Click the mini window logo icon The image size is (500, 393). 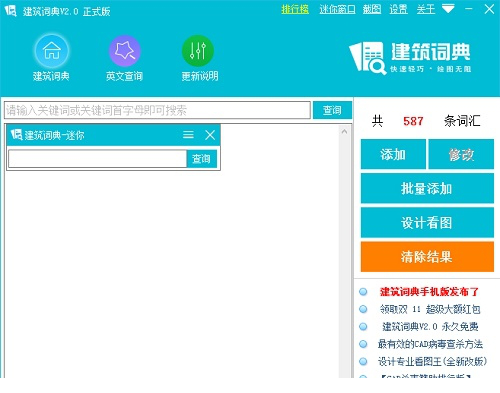click(16, 135)
